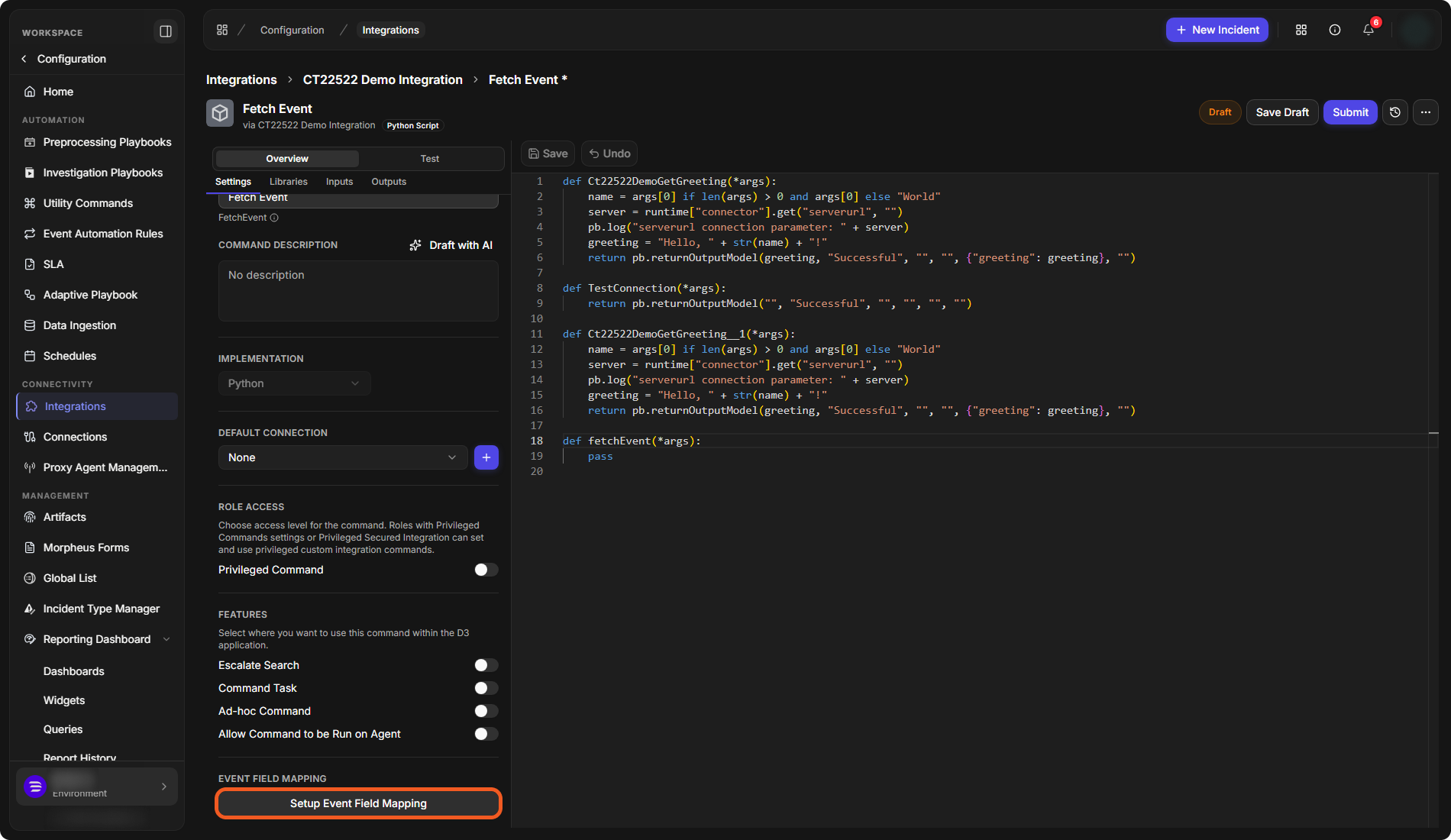Select the Inputs sub-tab
This screenshot has height=840, width=1451.
tap(339, 182)
